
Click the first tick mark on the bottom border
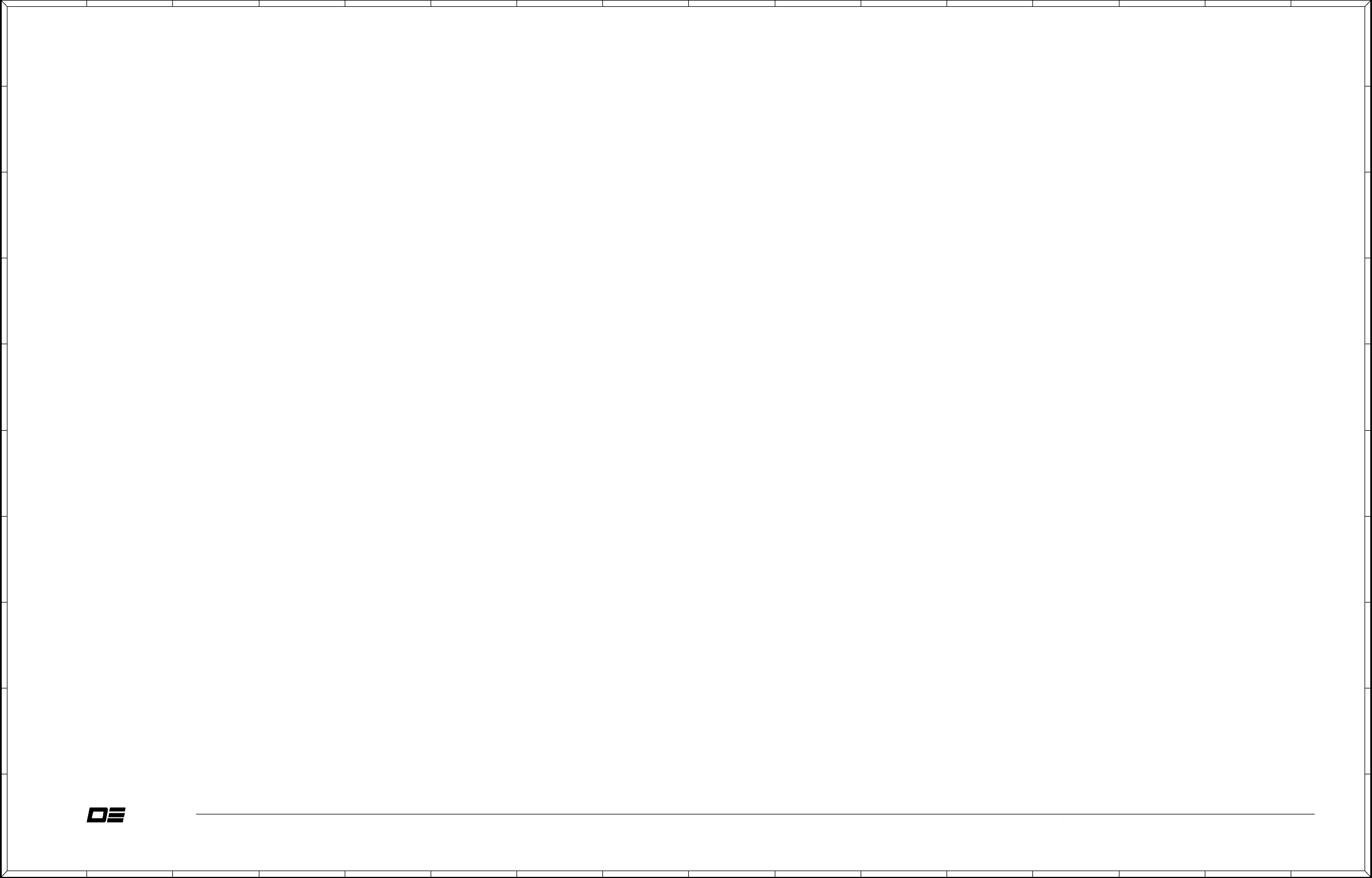[86, 874]
